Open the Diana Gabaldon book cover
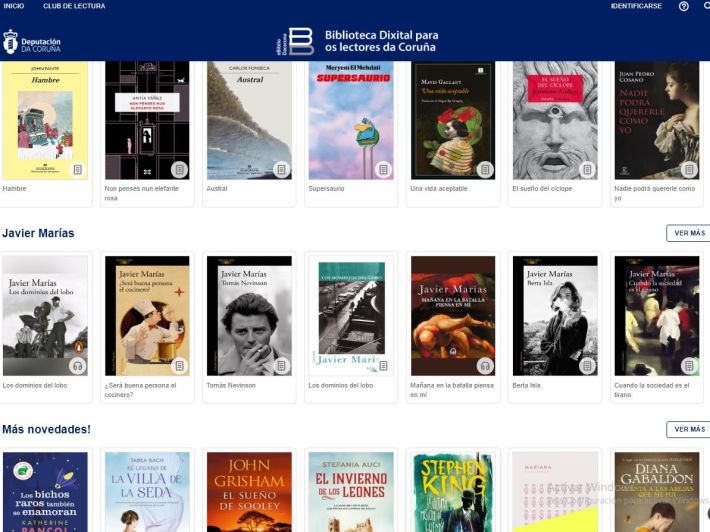Viewport: 710px width, 532px height. click(x=657, y=492)
